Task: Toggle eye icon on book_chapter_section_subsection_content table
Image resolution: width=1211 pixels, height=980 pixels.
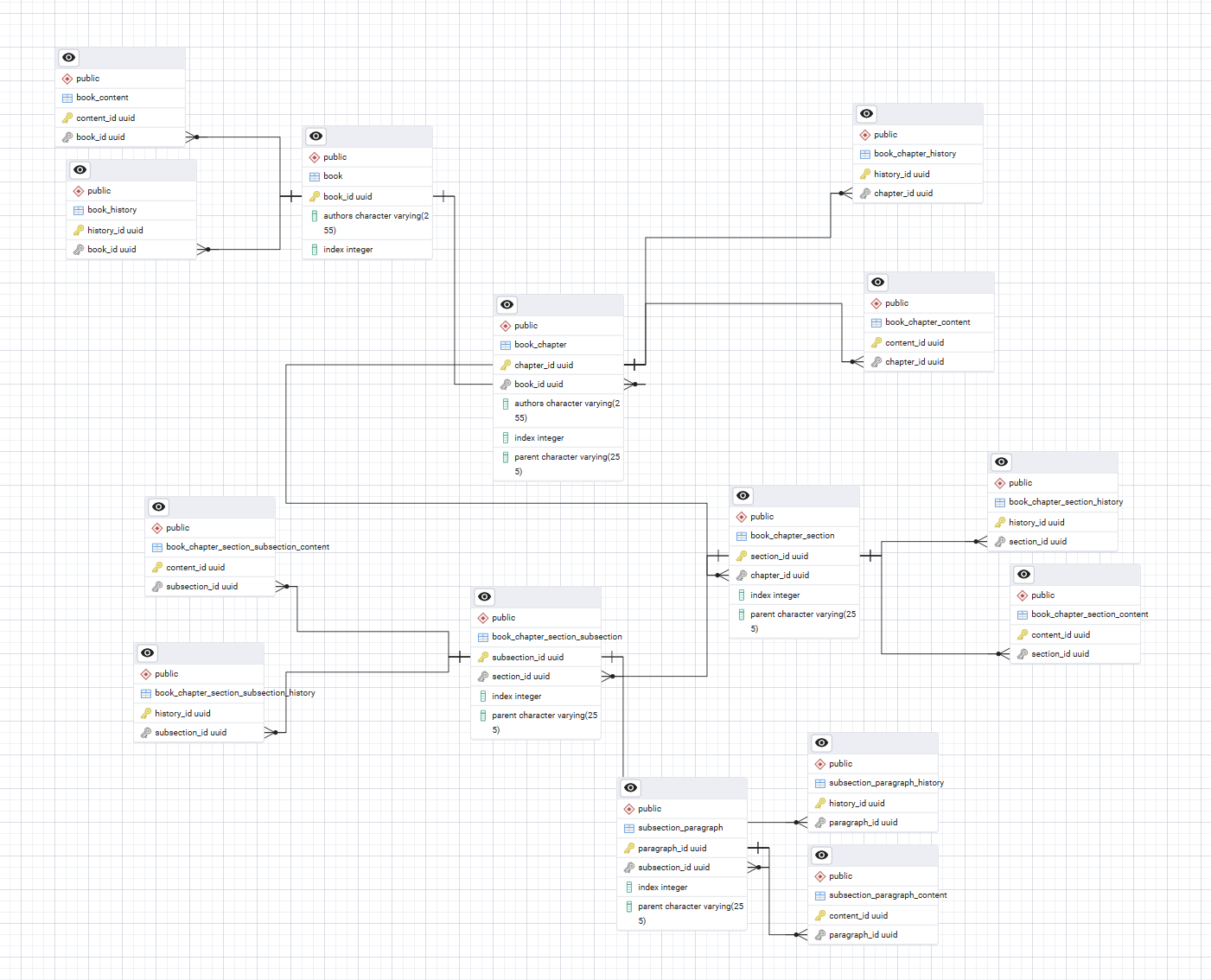Action: 159,507
